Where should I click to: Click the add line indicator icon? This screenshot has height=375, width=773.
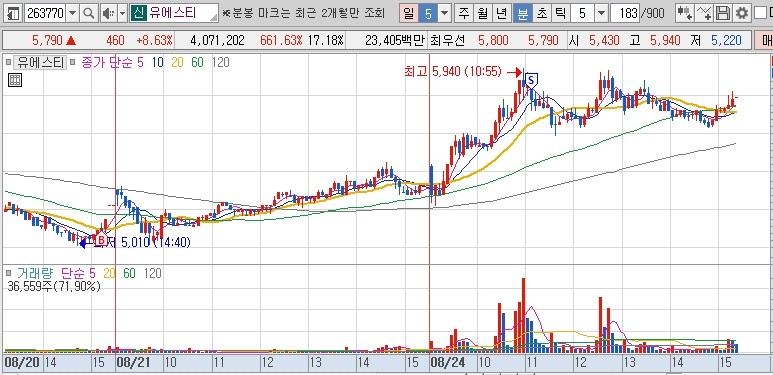point(704,13)
